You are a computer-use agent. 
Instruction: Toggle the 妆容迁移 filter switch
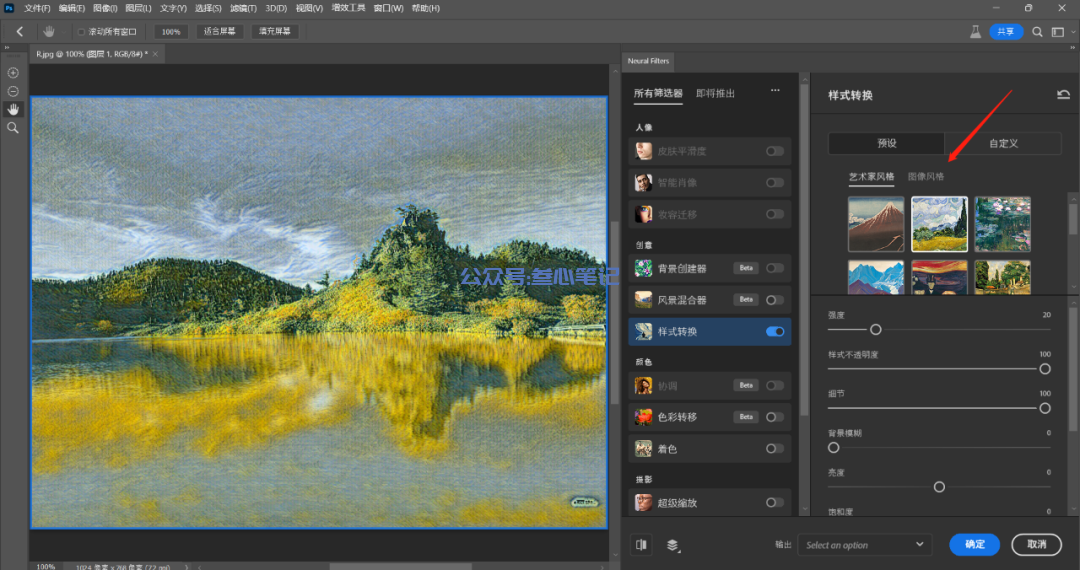(775, 214)
